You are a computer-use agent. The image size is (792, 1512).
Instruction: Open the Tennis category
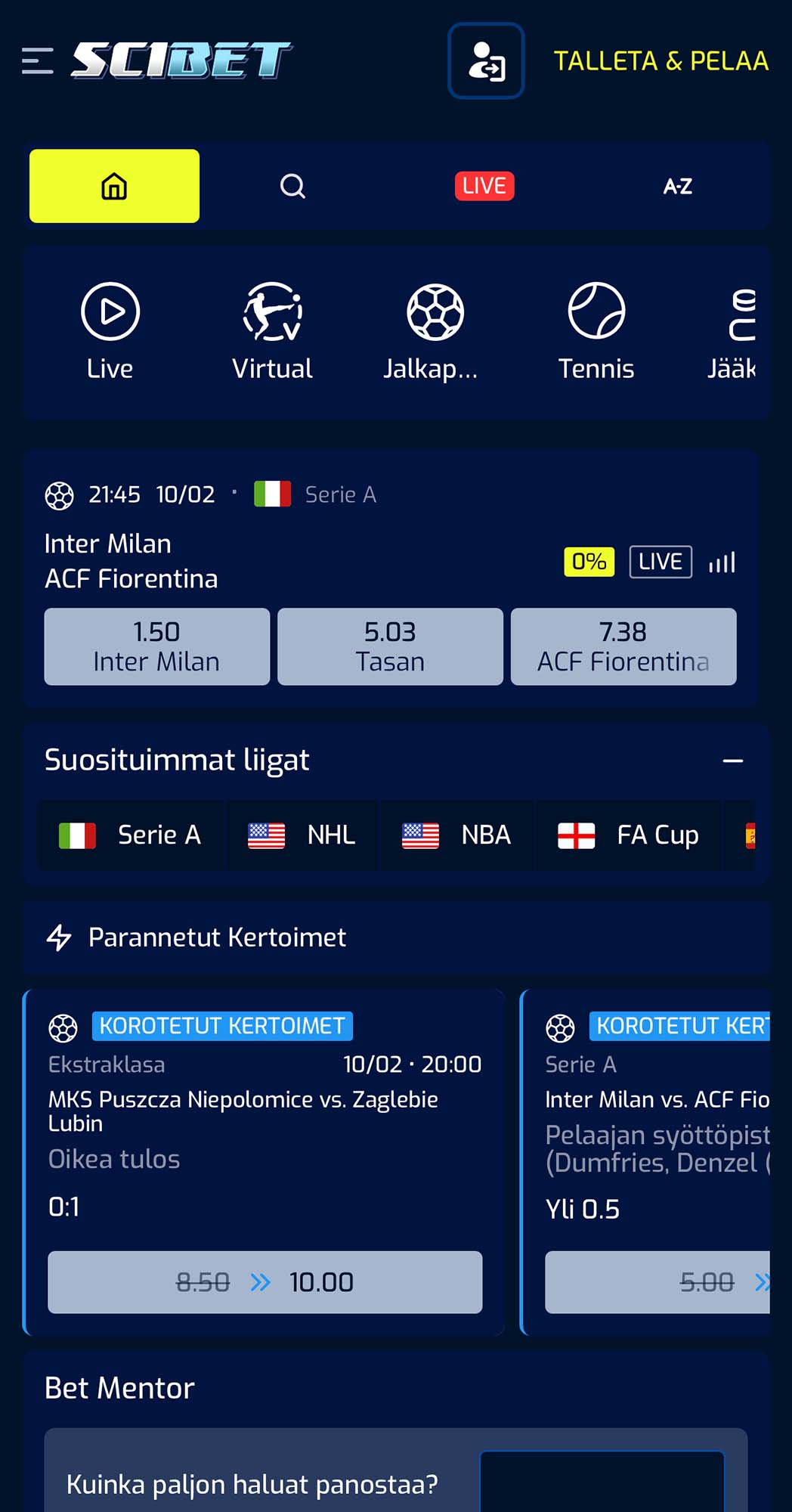tap(596, 330)
